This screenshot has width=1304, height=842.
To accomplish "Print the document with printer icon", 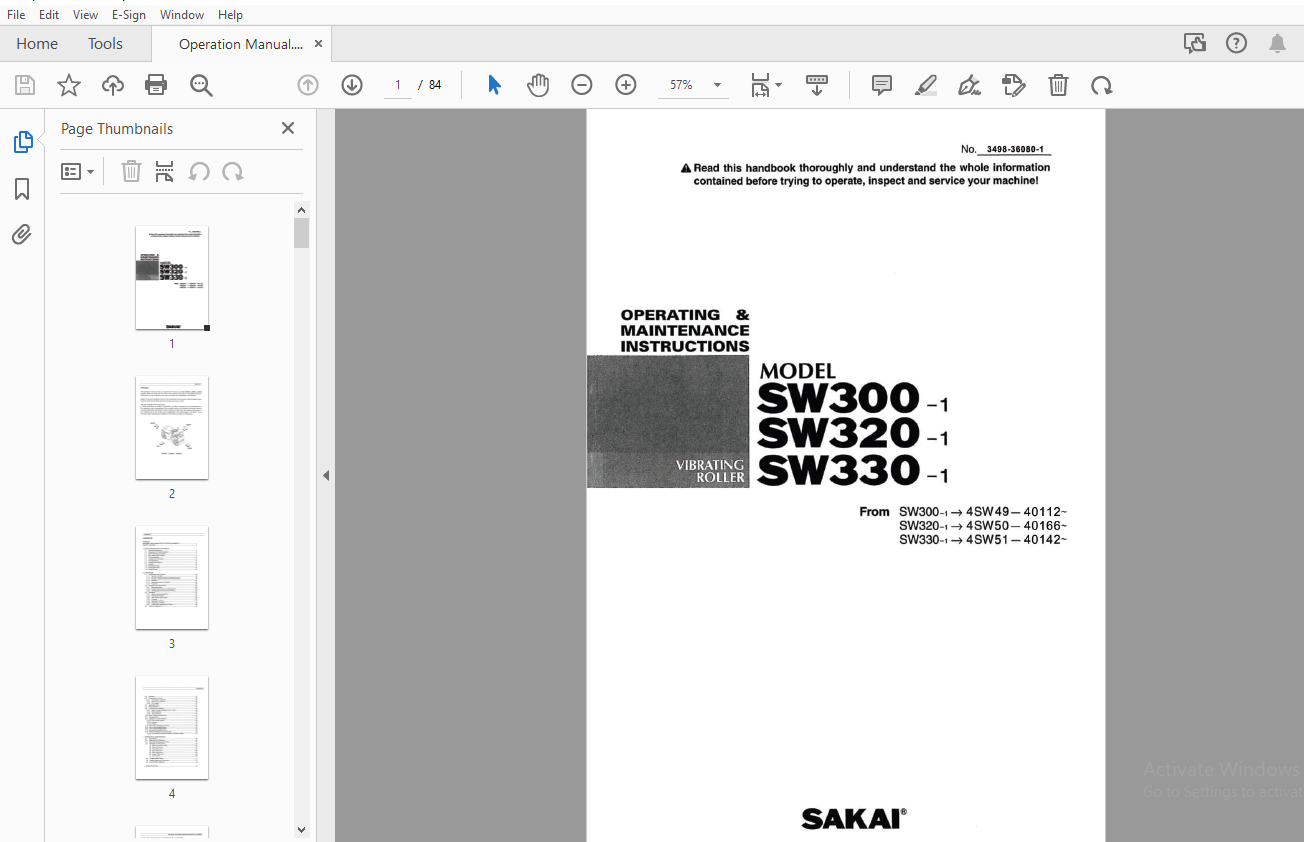I will click(156, 85).
